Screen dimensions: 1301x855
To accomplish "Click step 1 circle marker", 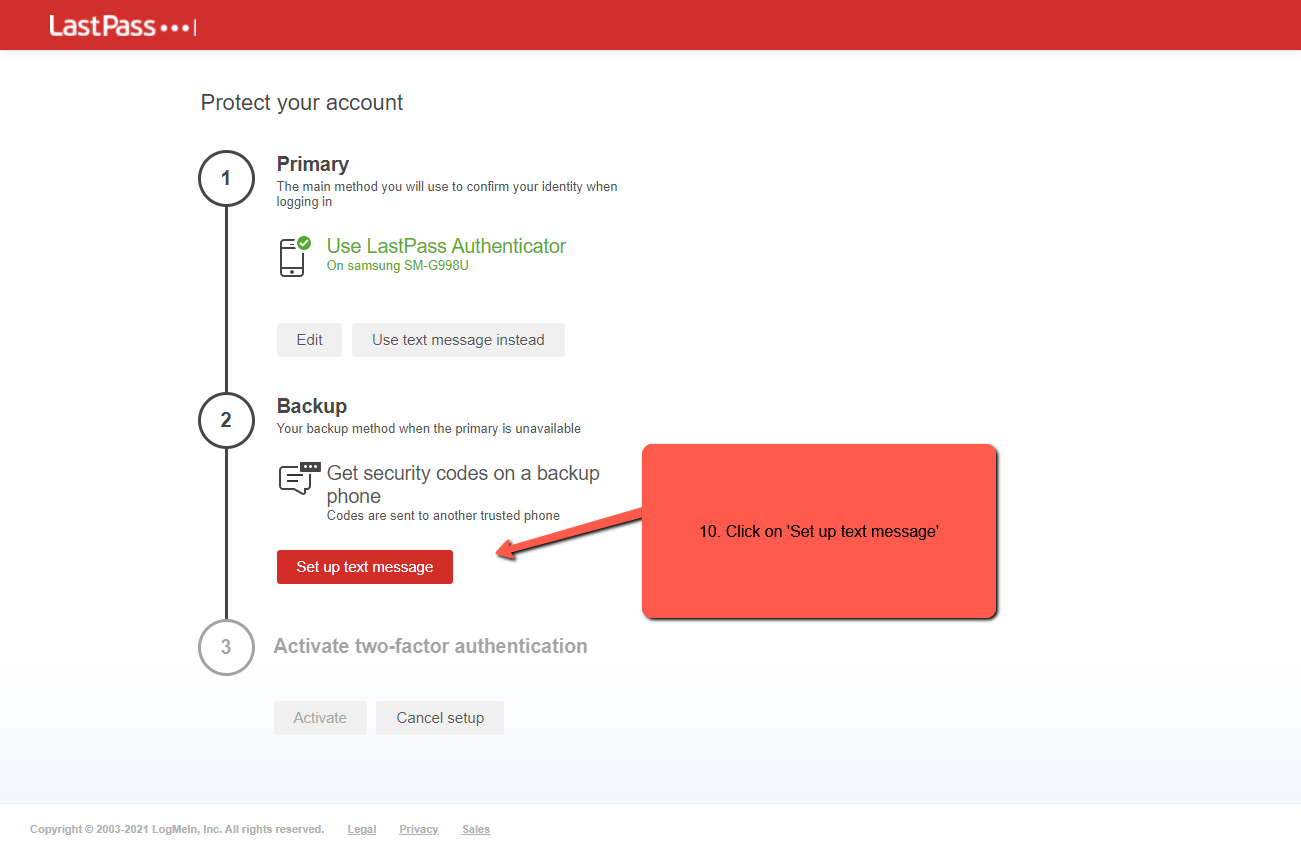I will [226, 178].
